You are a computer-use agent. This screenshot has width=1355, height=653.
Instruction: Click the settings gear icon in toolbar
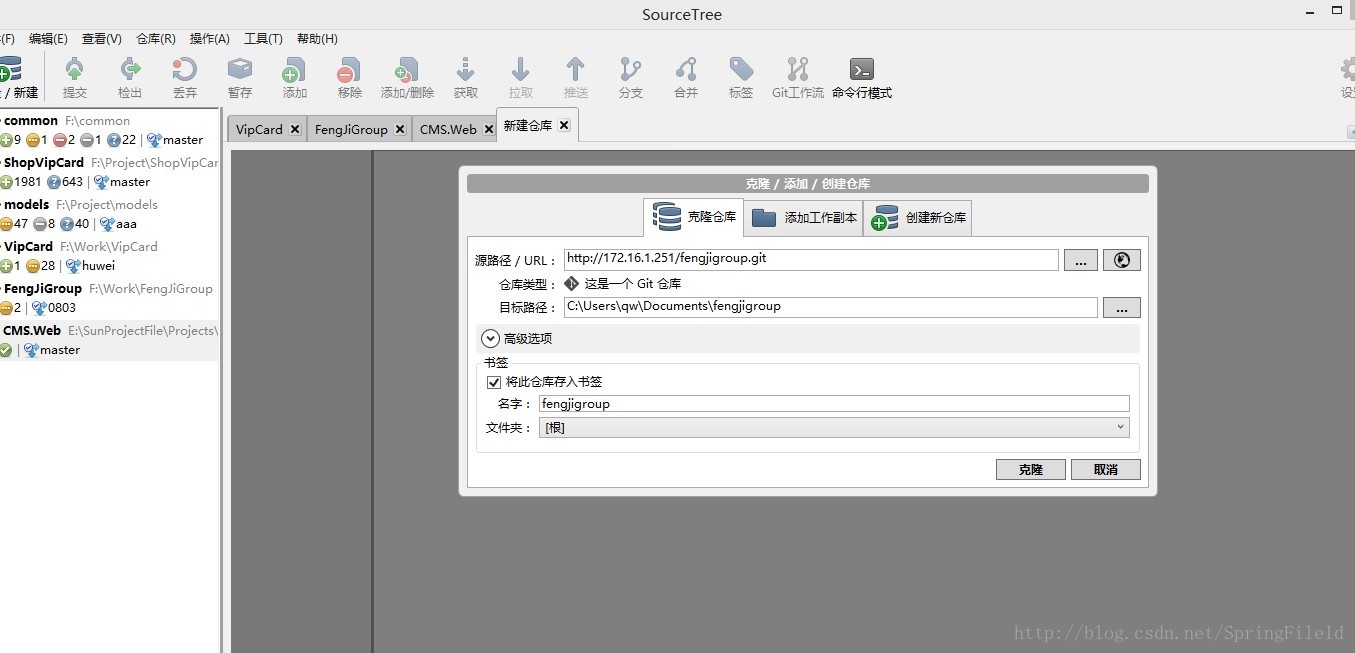1348,69
